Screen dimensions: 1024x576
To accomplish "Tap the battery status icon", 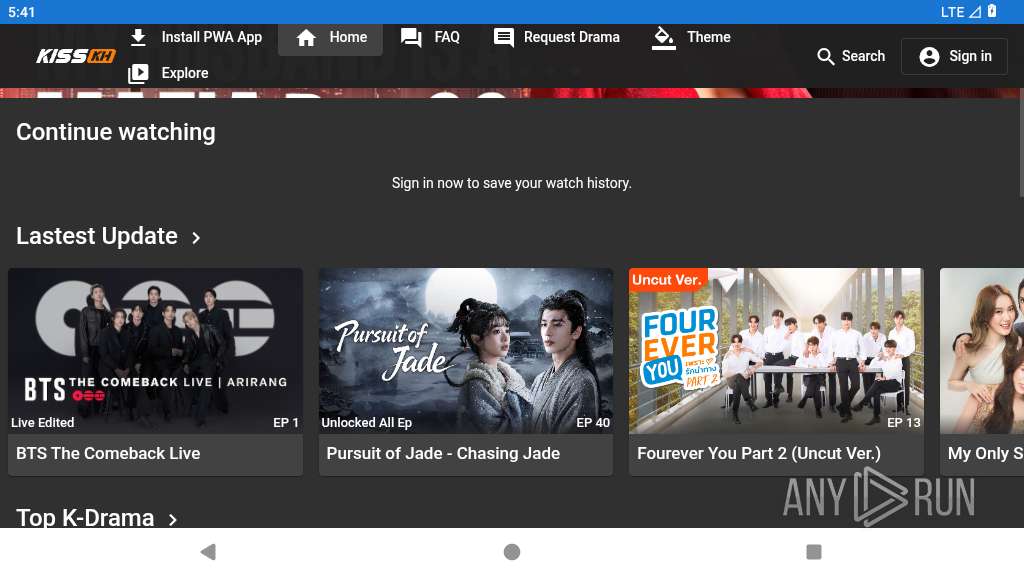I will click(992, 11).
